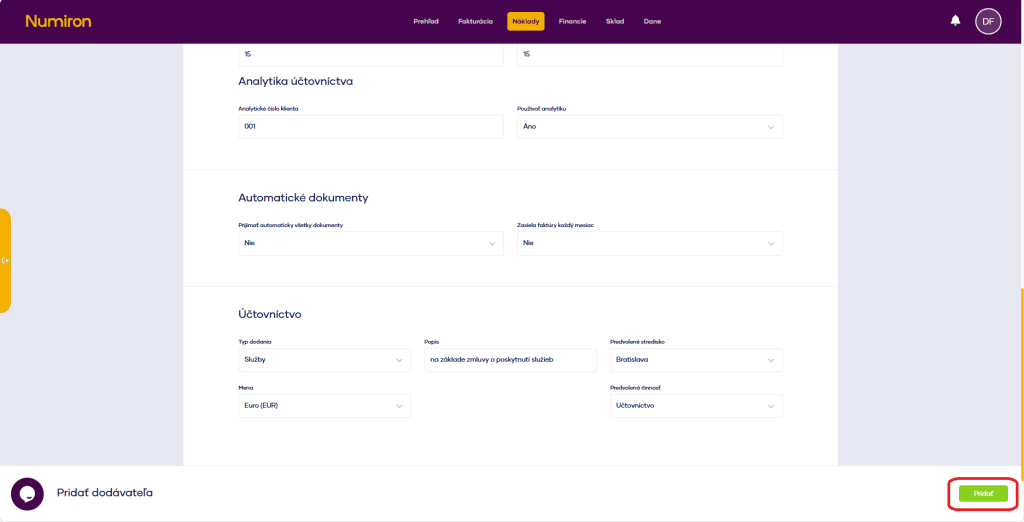The width and height of the screenshot is (1024, 522).
Task: Click into the Popis text field
Action: [x=510, y=360]
